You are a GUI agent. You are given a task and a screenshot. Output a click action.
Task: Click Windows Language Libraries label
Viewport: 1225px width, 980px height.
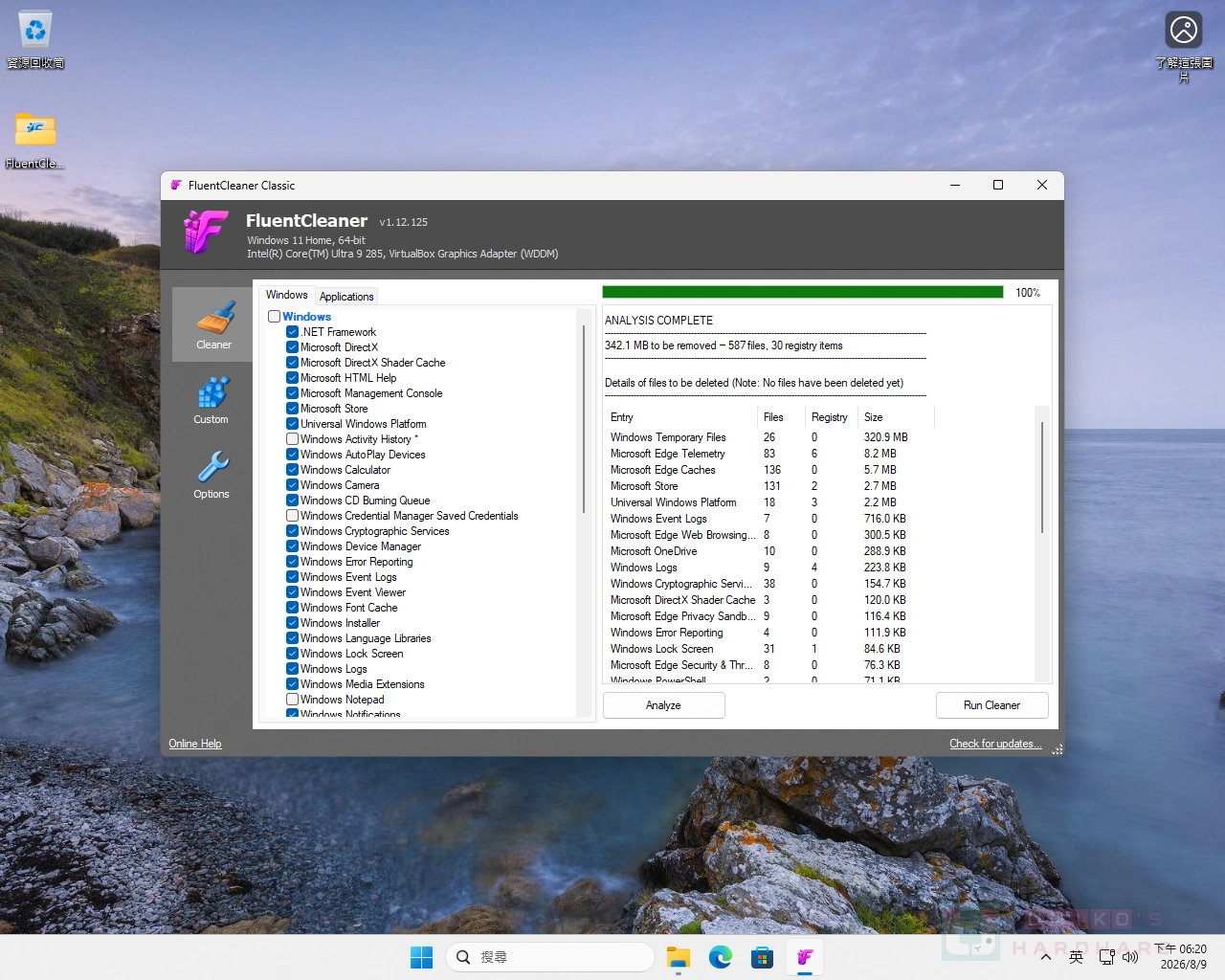coord(366,638)
